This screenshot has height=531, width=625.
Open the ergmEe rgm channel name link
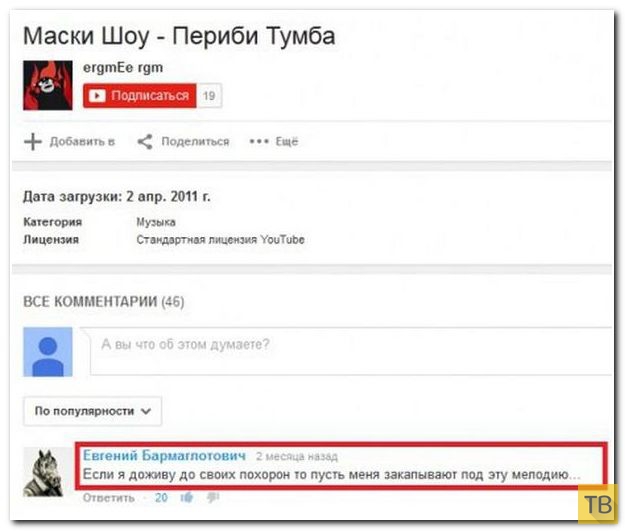[123, 68]
